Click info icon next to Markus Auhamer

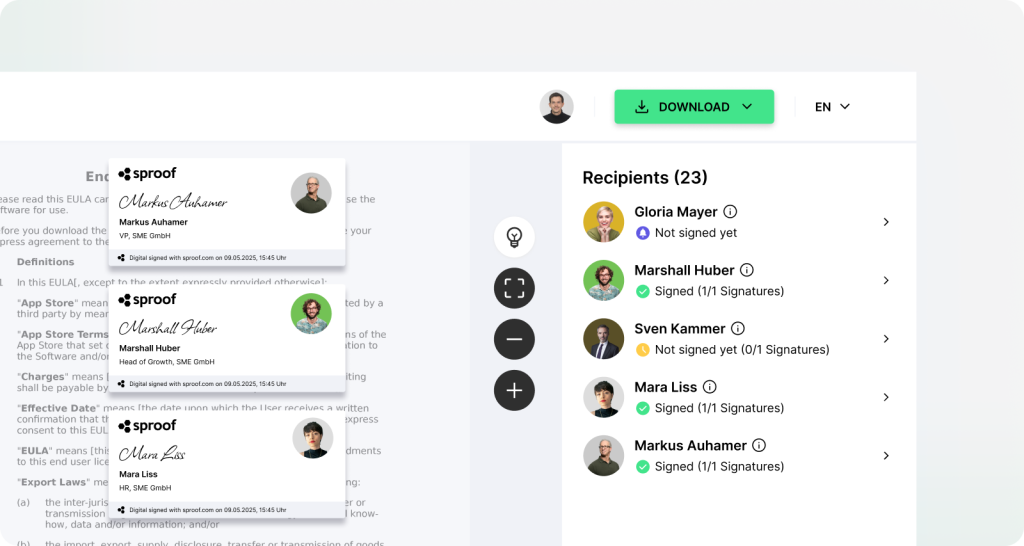(x=759, y=445)
